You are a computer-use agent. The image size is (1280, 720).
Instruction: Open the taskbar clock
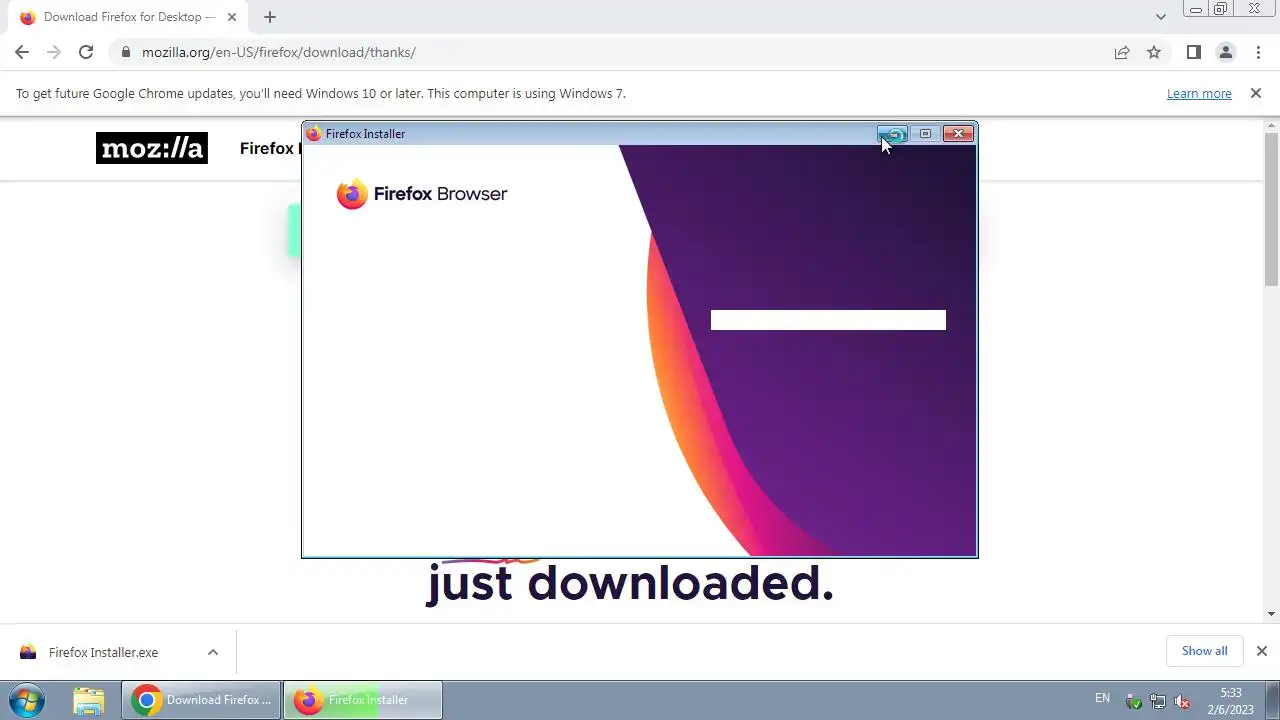[1230, 701]
